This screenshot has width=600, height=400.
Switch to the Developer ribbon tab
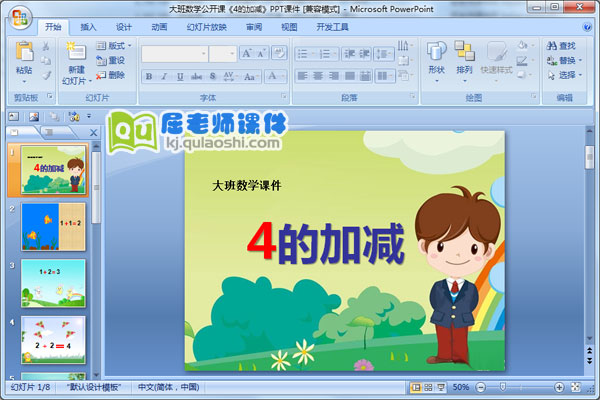(332, 27)
